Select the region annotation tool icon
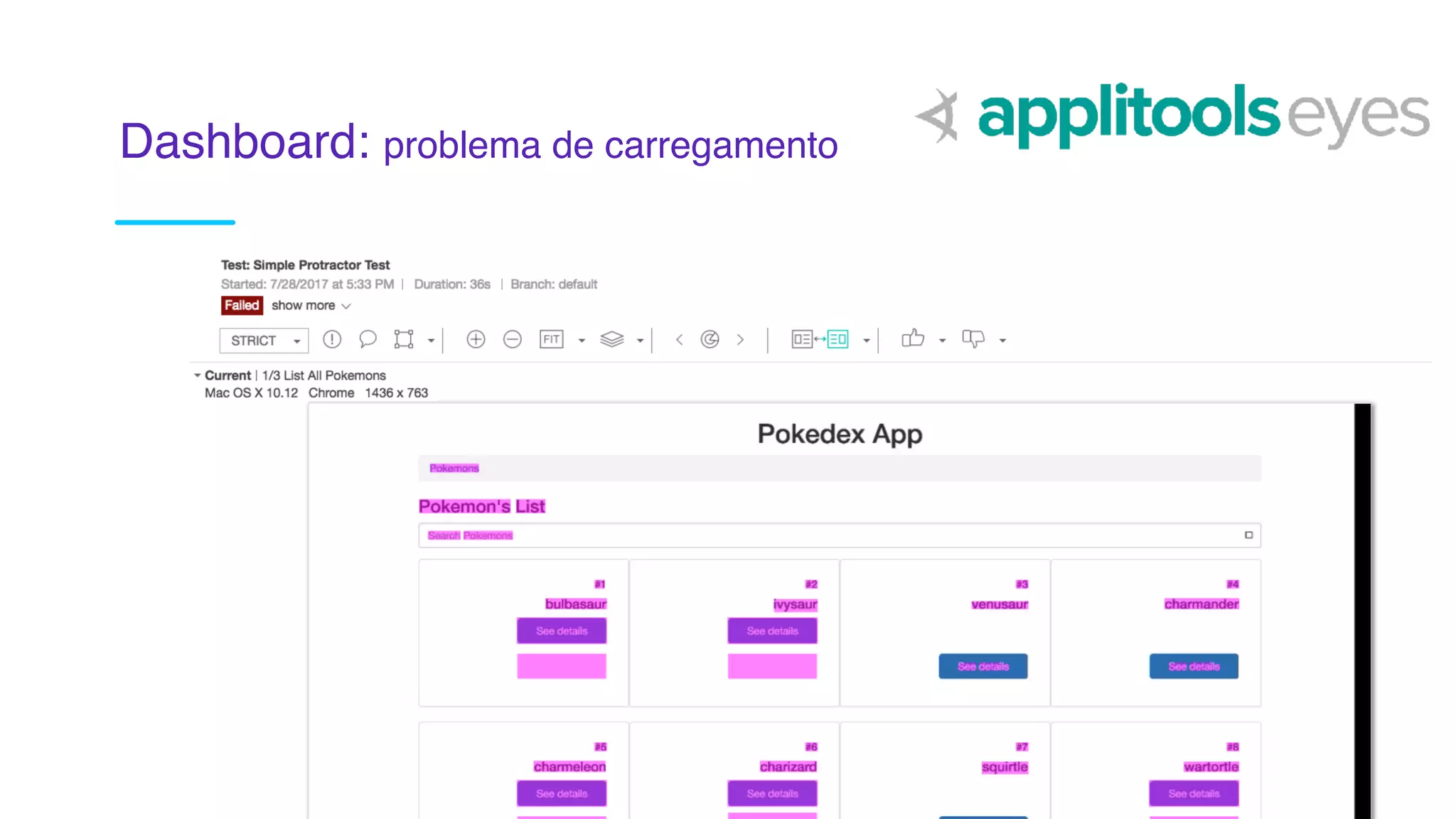Viewport: 1456px width, 819px height. (404, 339)
